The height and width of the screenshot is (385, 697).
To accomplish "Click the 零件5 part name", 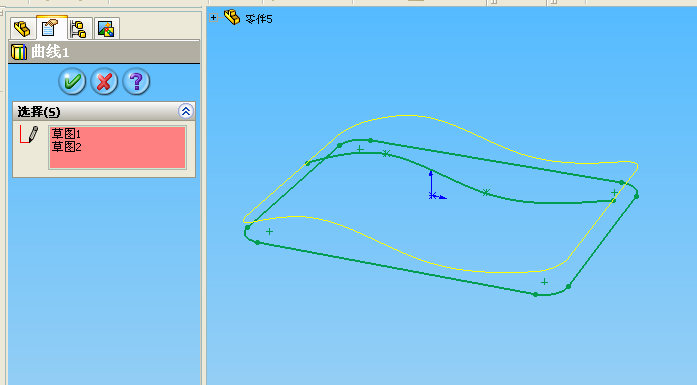I will click(x=259, y=19).
